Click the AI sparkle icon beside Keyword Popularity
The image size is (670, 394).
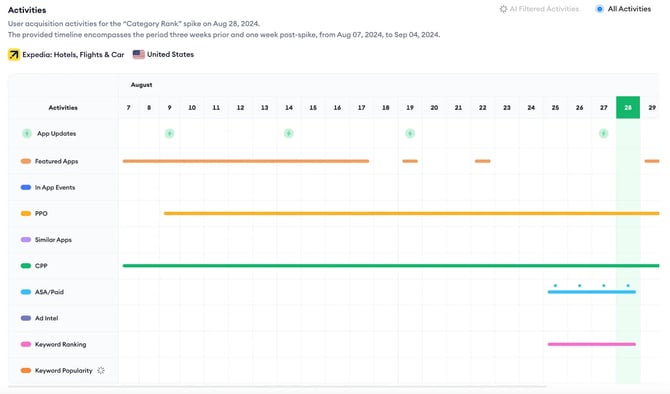[101, 370]
